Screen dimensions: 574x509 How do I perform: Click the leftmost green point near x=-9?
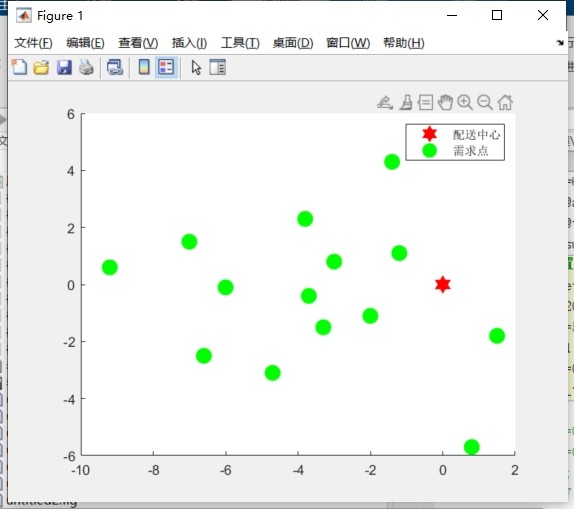[x=109, y=267]
